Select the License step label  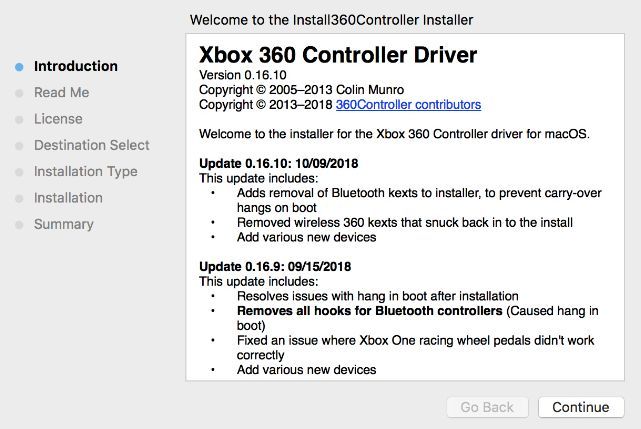coord(58,119)
